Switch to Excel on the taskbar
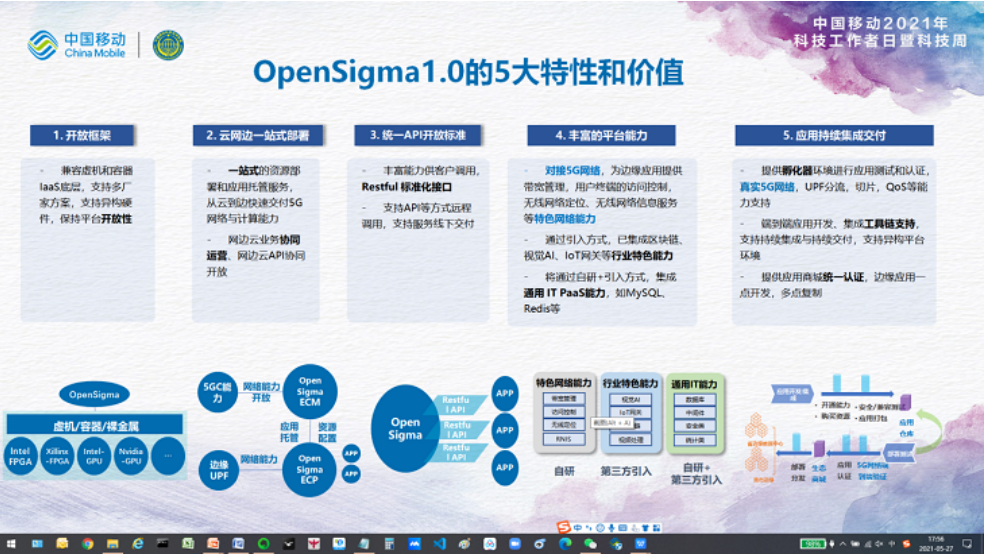The height and width of the screenshot is (556, 986). [x=188, y=544]
